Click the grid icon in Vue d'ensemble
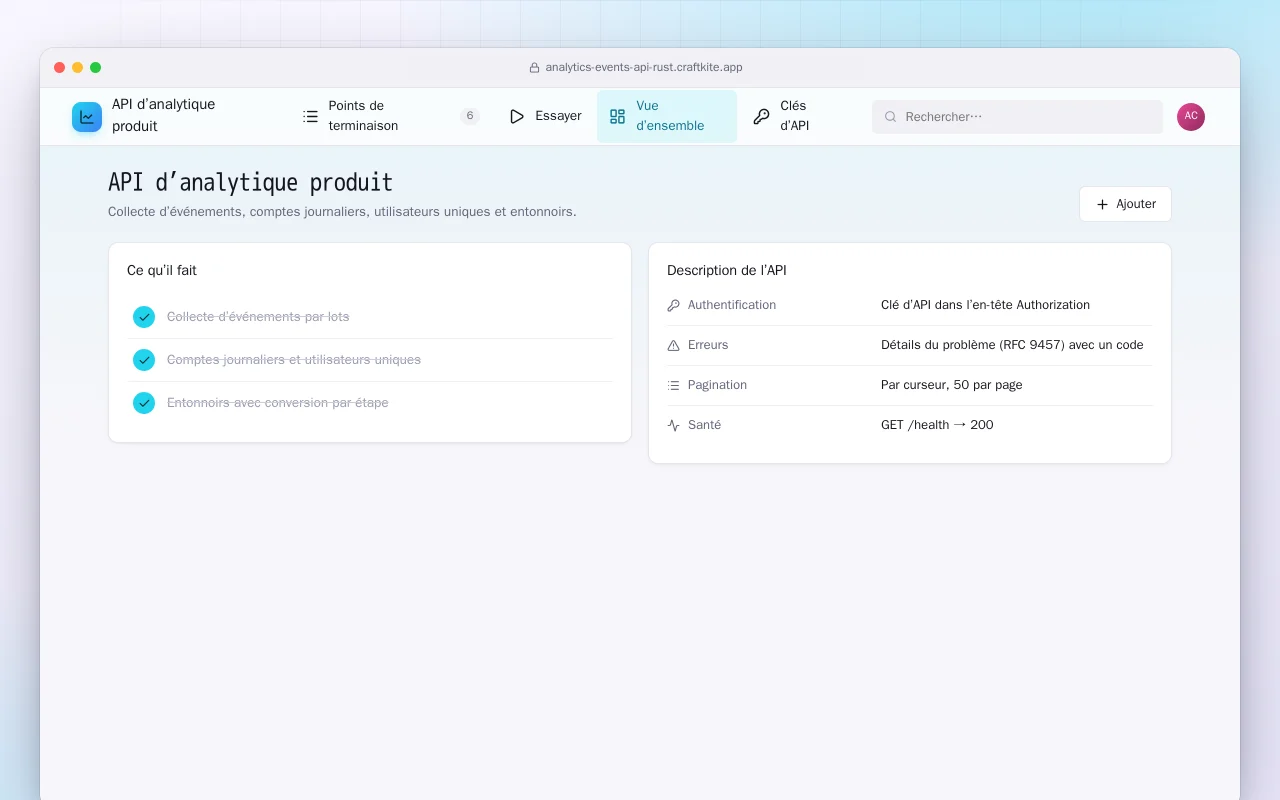1280x800 pixels. point(618,117)
